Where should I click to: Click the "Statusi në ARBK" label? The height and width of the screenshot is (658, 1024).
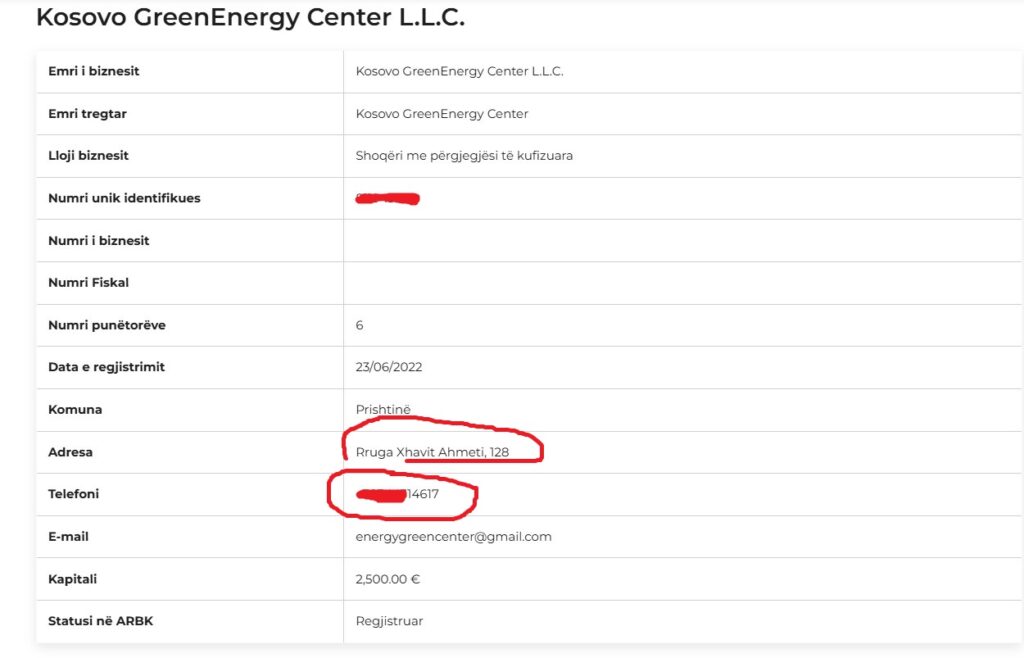[x=100, y=621]
